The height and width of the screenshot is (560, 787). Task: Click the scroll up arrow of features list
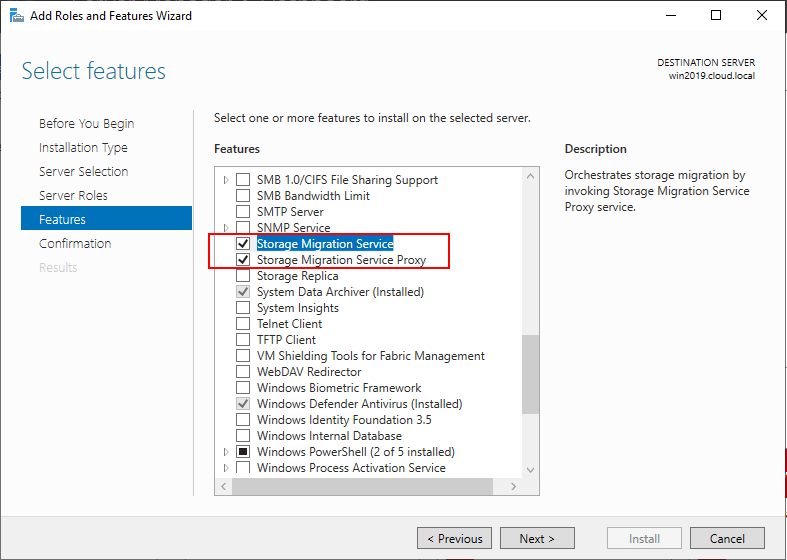tap(531, 176)
